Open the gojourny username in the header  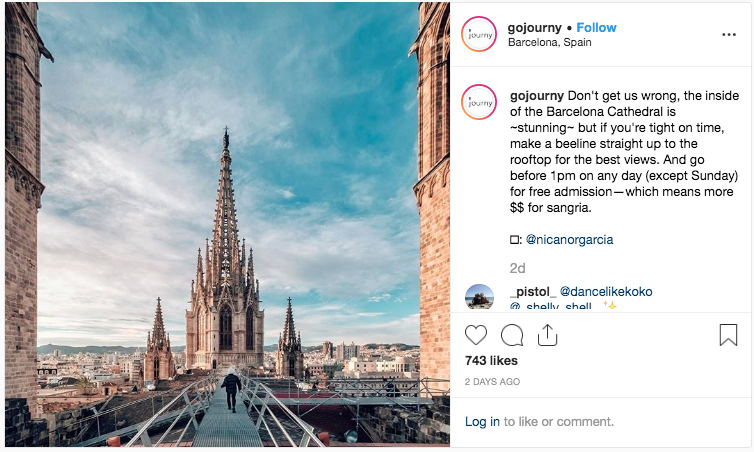(x=535, y=27)
